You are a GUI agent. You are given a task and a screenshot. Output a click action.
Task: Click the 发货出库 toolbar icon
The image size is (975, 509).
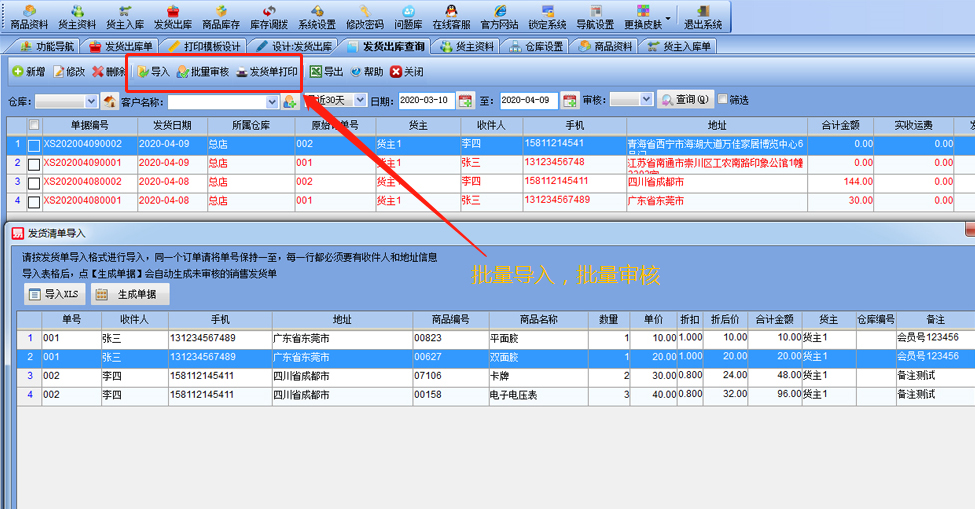(x=172, y=16)
